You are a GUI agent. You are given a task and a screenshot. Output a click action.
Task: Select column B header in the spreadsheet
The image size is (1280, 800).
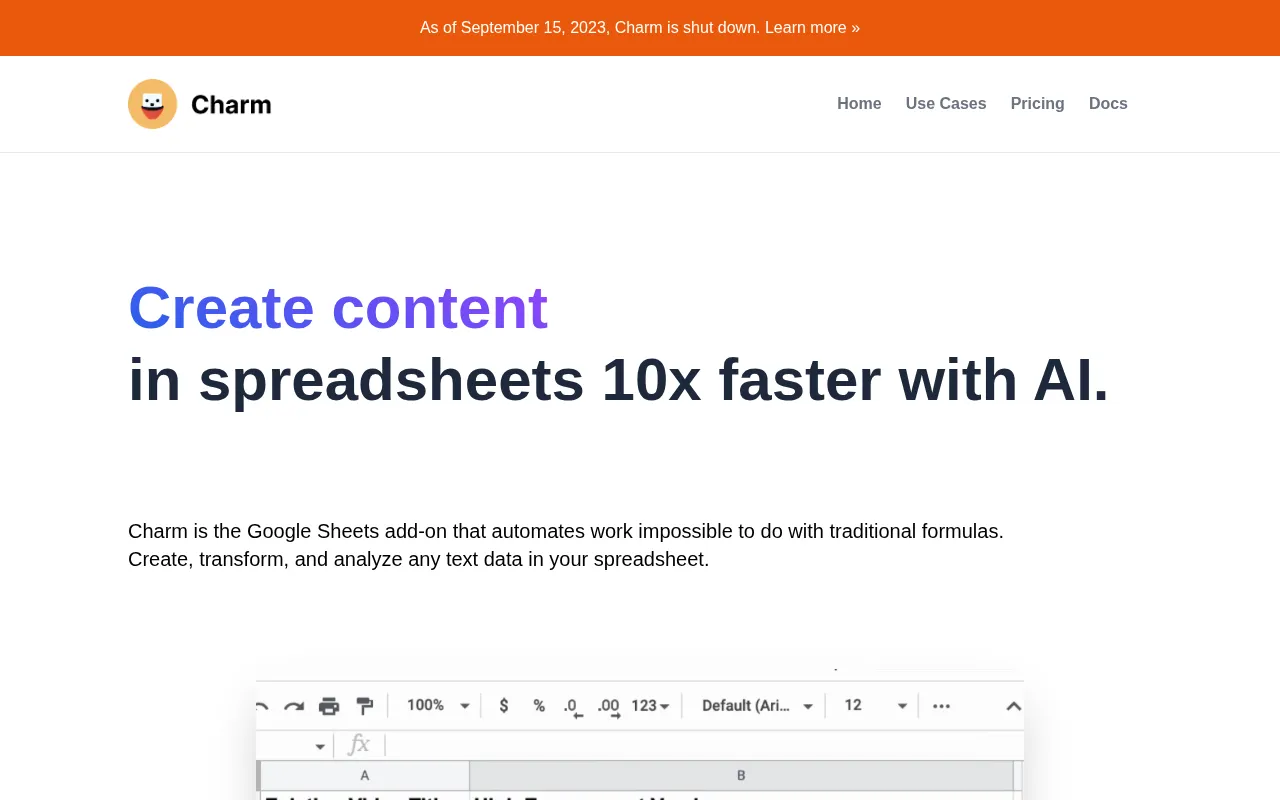coord(741,775)
